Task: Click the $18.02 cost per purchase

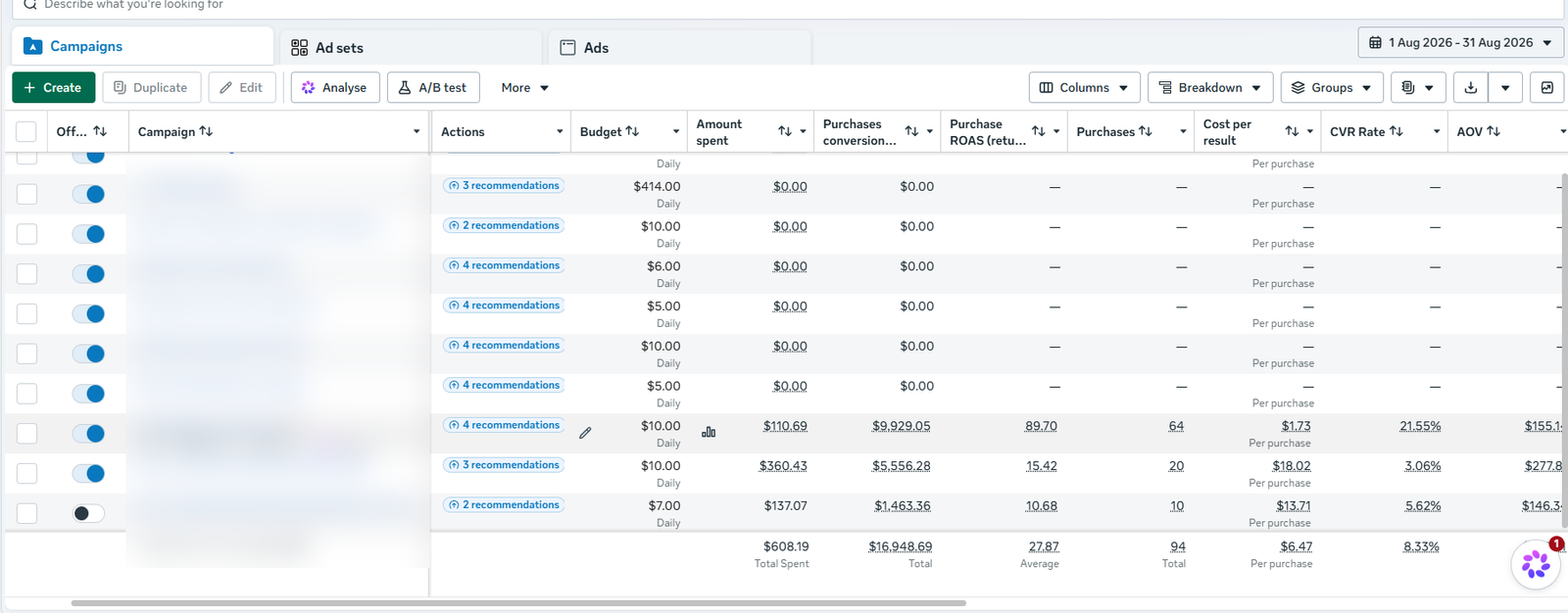Action: click(x=1292, y=466)
